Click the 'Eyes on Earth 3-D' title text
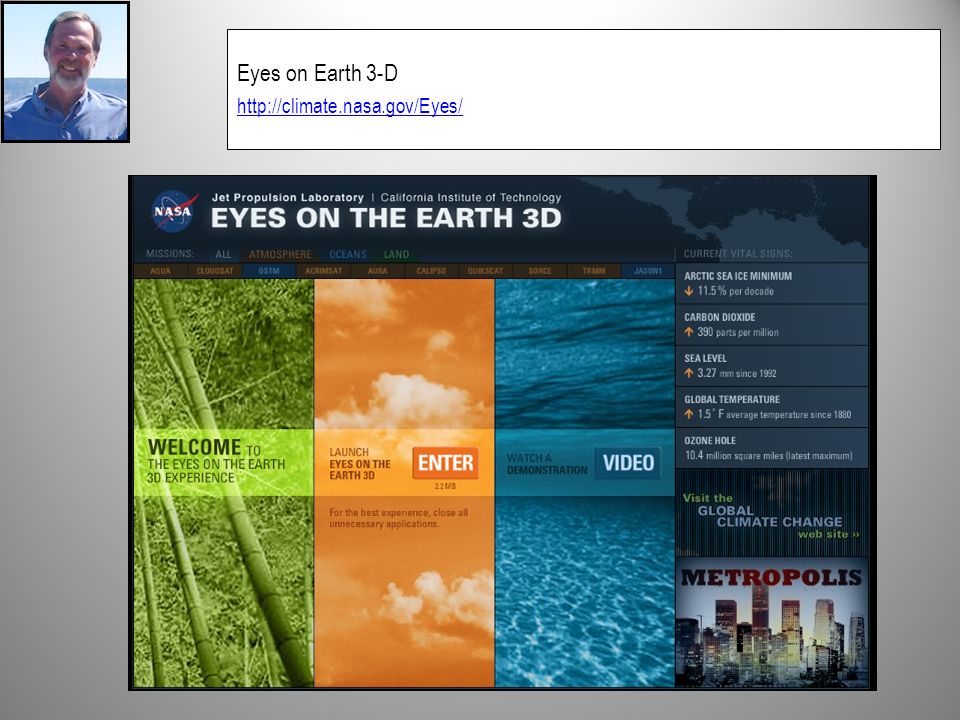960x720 pixels. [x=317, y=73]
